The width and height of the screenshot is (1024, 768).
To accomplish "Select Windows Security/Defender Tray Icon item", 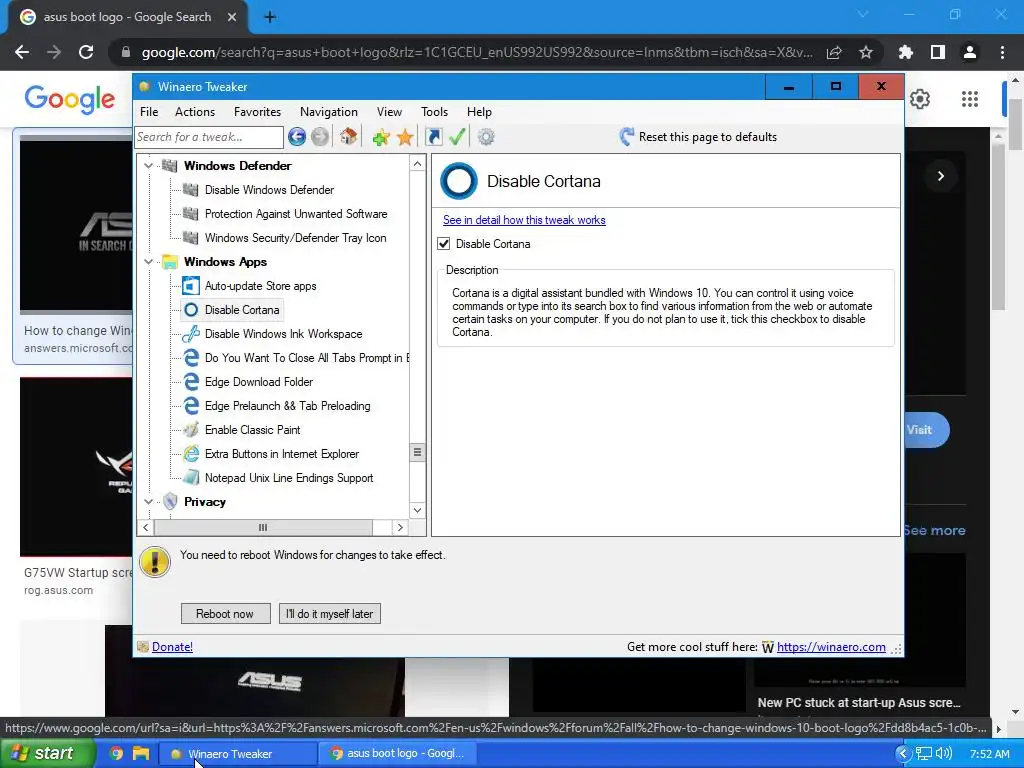I will [295, 238].
